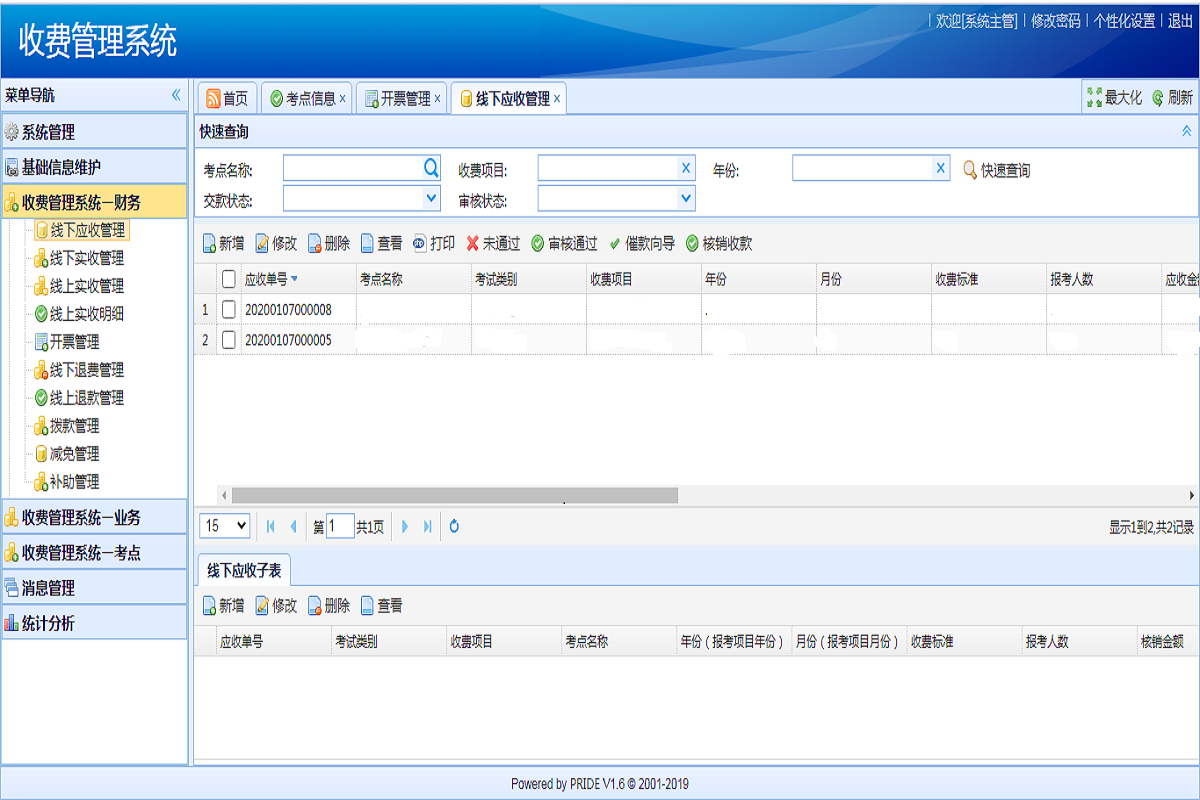
Task: Click the 退出 logout link
Action: coord(1180,21)
